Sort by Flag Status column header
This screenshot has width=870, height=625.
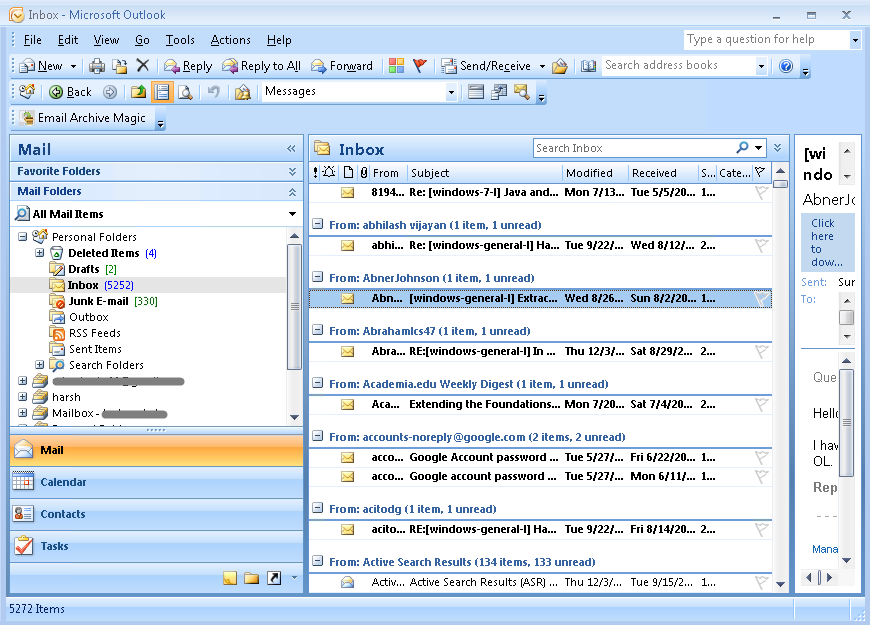[x=760, y=173]
